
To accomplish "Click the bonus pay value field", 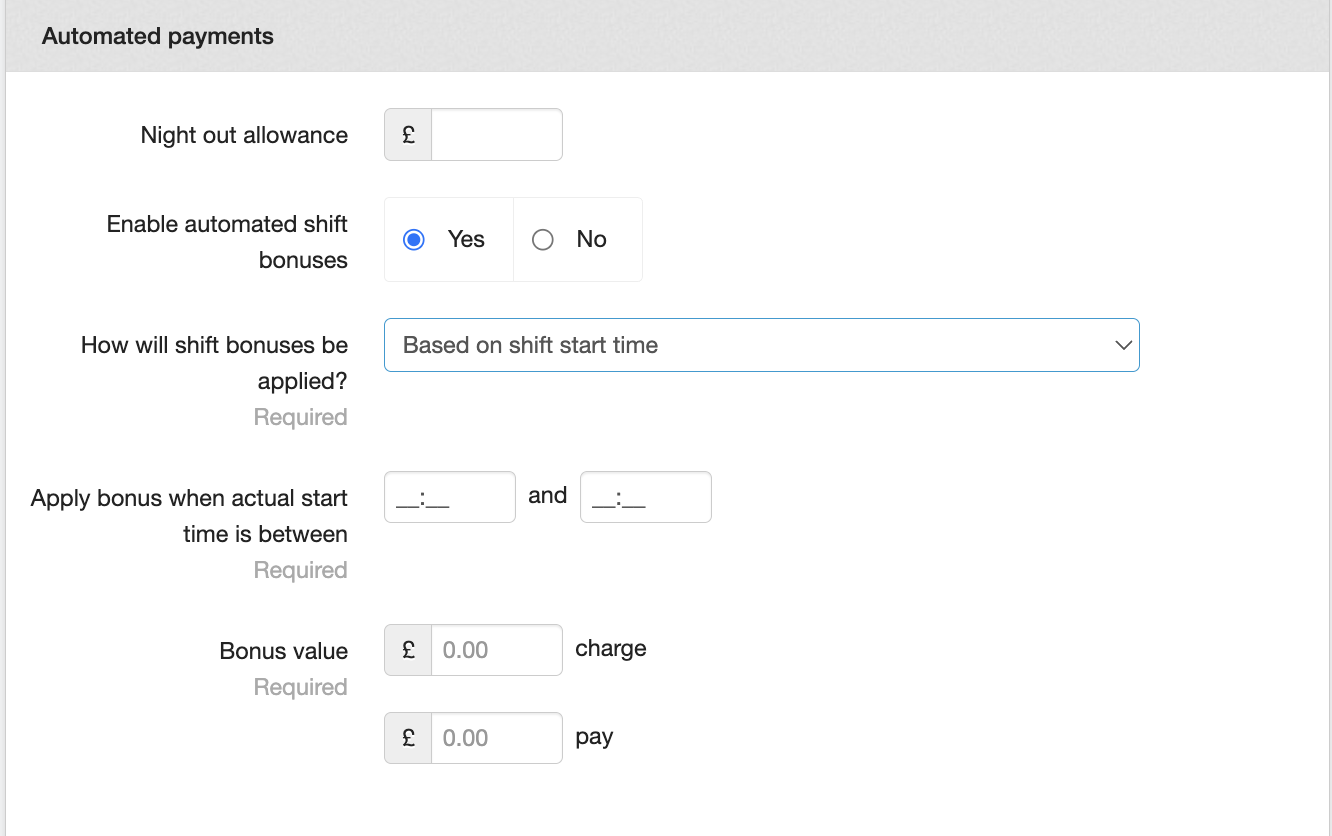I will (x=496, y=738).
